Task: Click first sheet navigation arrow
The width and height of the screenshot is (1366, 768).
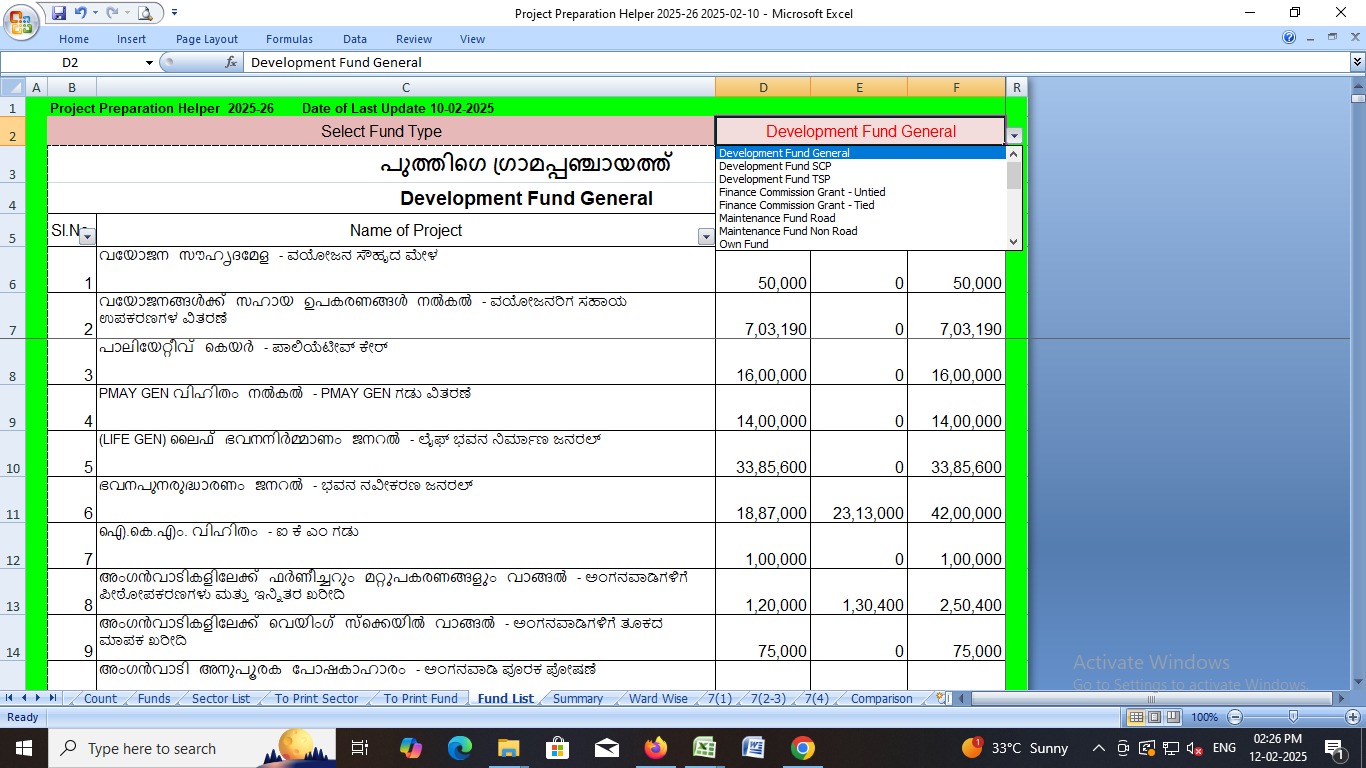Action: (10, 698)
